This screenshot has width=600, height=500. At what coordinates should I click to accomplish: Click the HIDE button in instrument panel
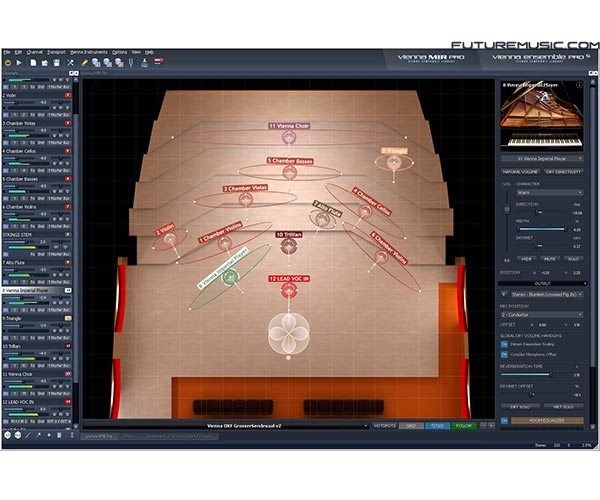pyautogui.click(x=527, y=259)
